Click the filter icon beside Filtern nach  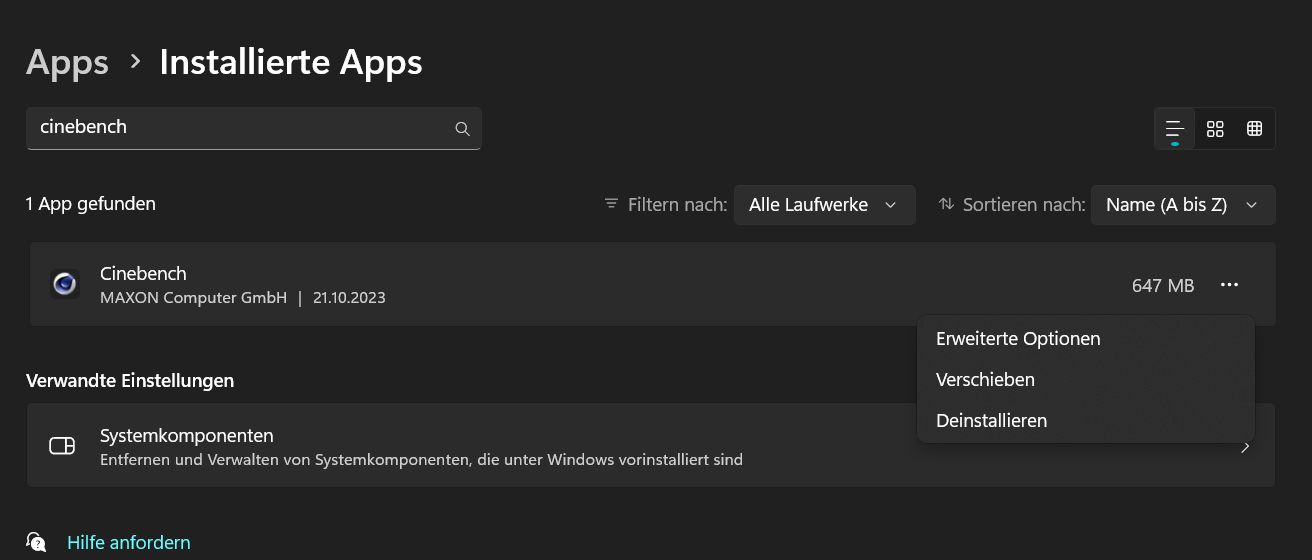(611, 204)
